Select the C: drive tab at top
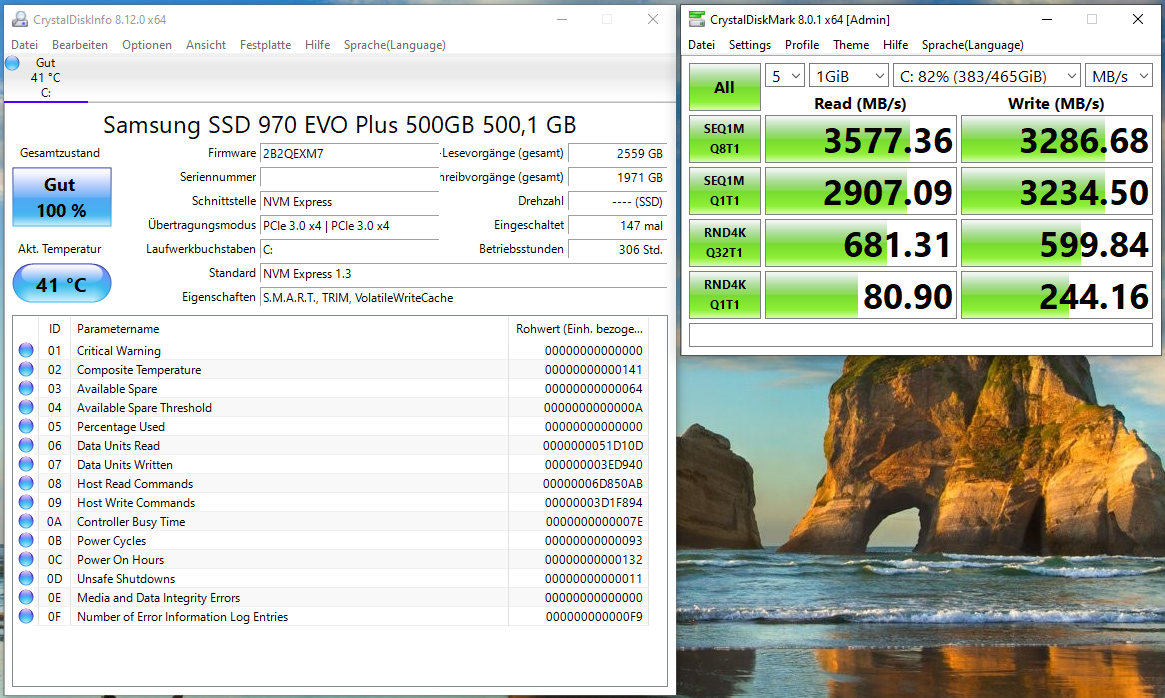The height and width of the screenshot is (698, 1165). tap(45, 78)
